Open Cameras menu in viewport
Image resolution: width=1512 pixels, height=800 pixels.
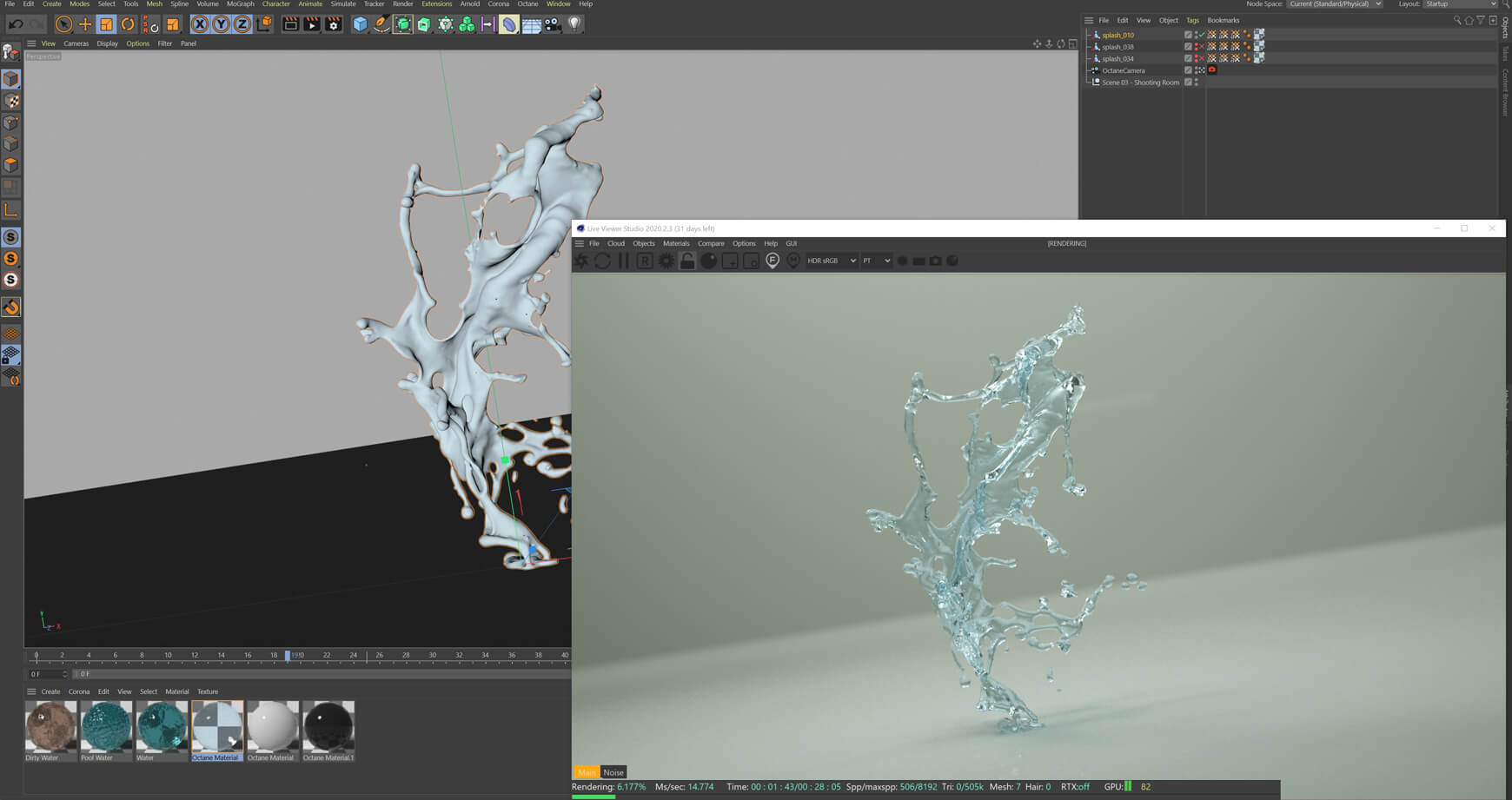pyautogui.click(x=76, y=43)
